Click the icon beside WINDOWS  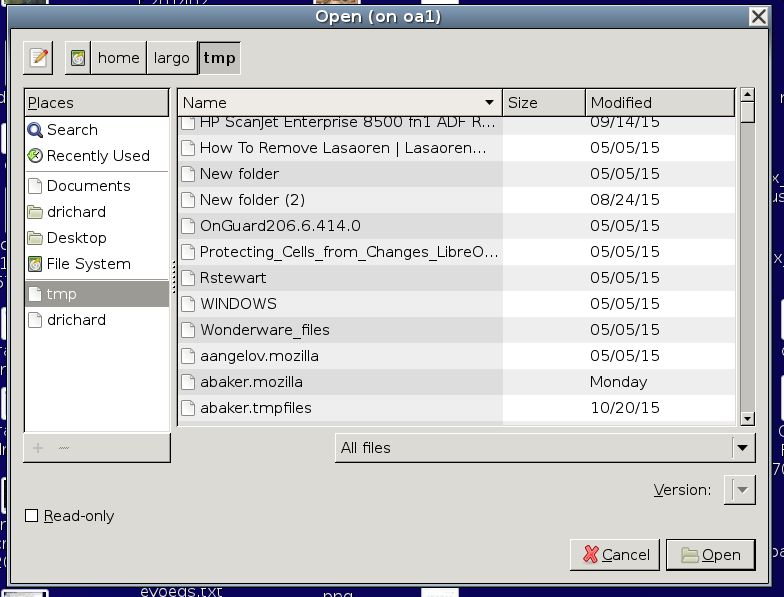[x=188, y=304]
